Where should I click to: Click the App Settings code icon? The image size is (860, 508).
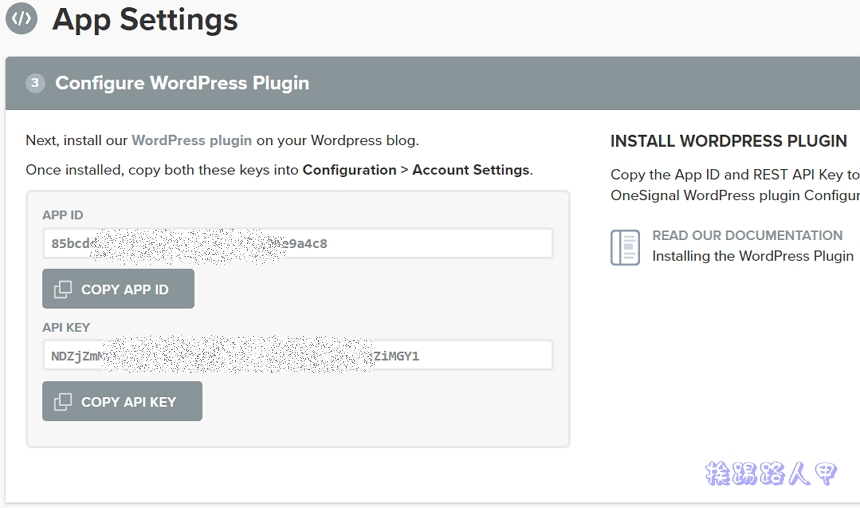(21, 18)
